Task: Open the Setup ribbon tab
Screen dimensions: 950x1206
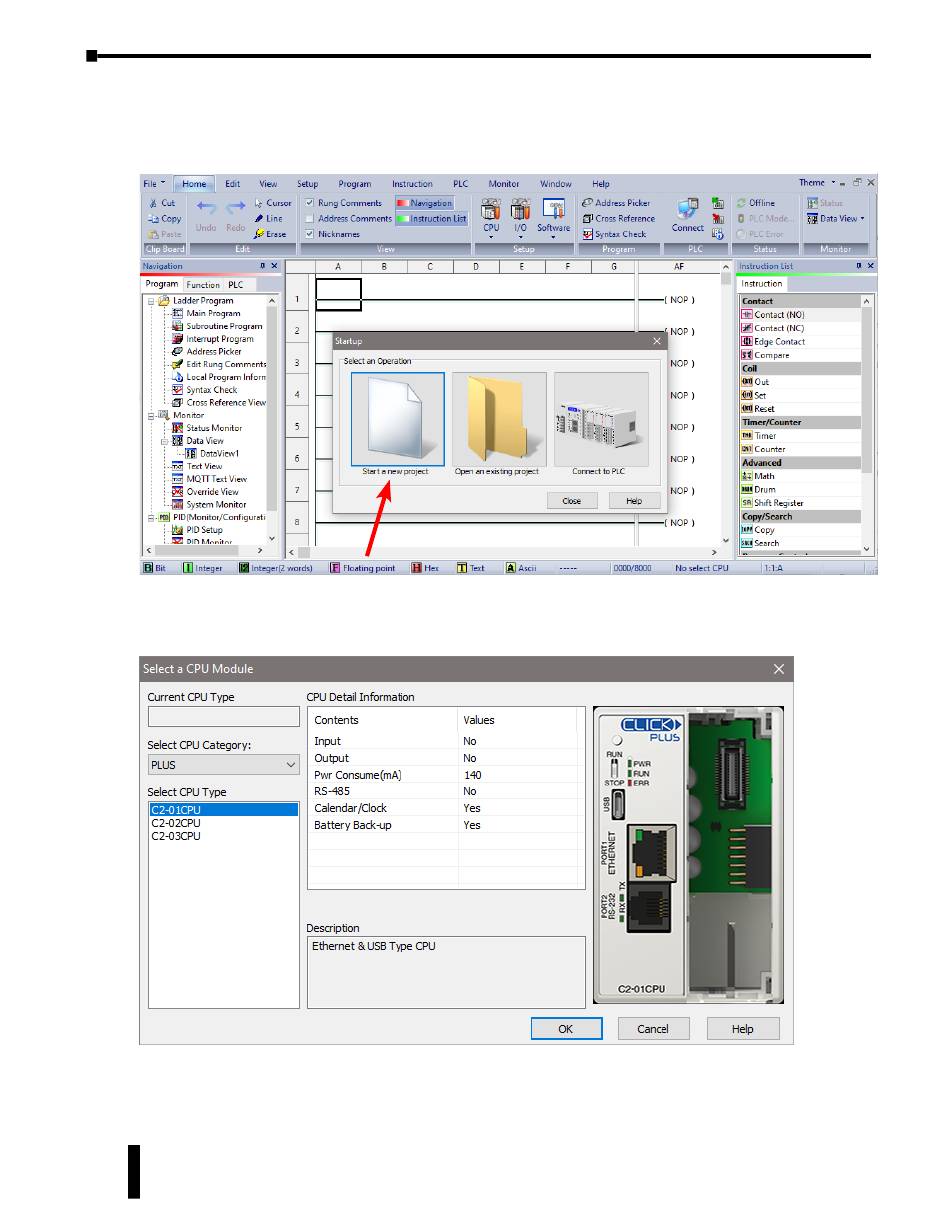Action: [307, 184]
